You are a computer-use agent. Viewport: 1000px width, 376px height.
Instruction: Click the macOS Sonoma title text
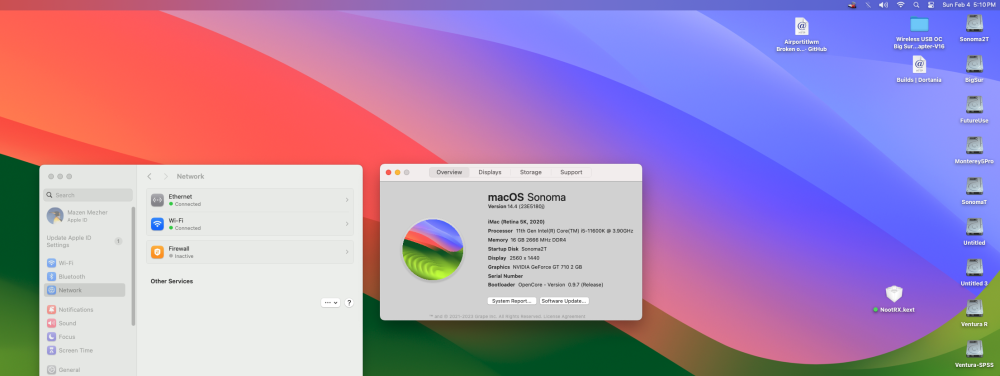tap(527, 197)
